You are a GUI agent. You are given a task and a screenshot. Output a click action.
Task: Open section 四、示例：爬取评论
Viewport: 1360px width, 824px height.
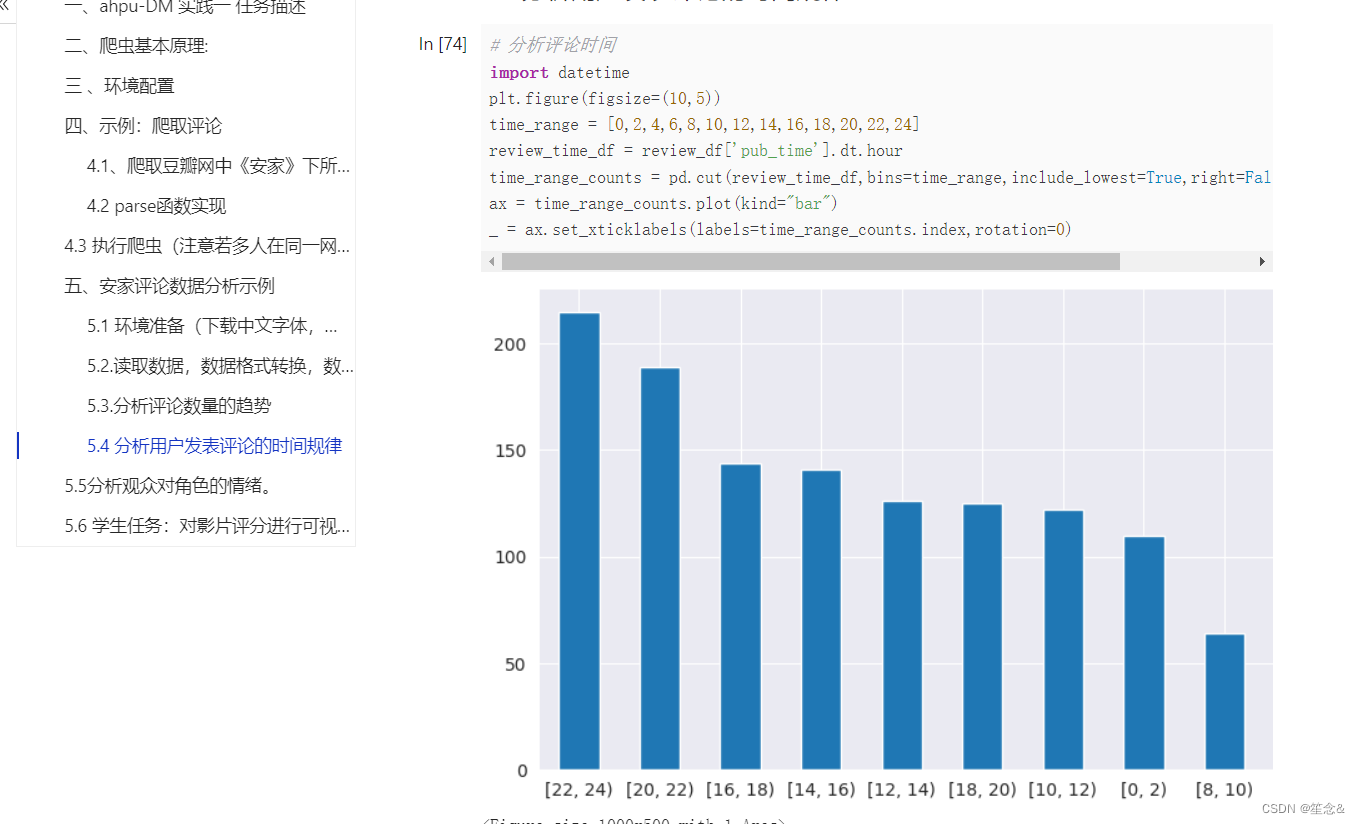tap(143, 126)
